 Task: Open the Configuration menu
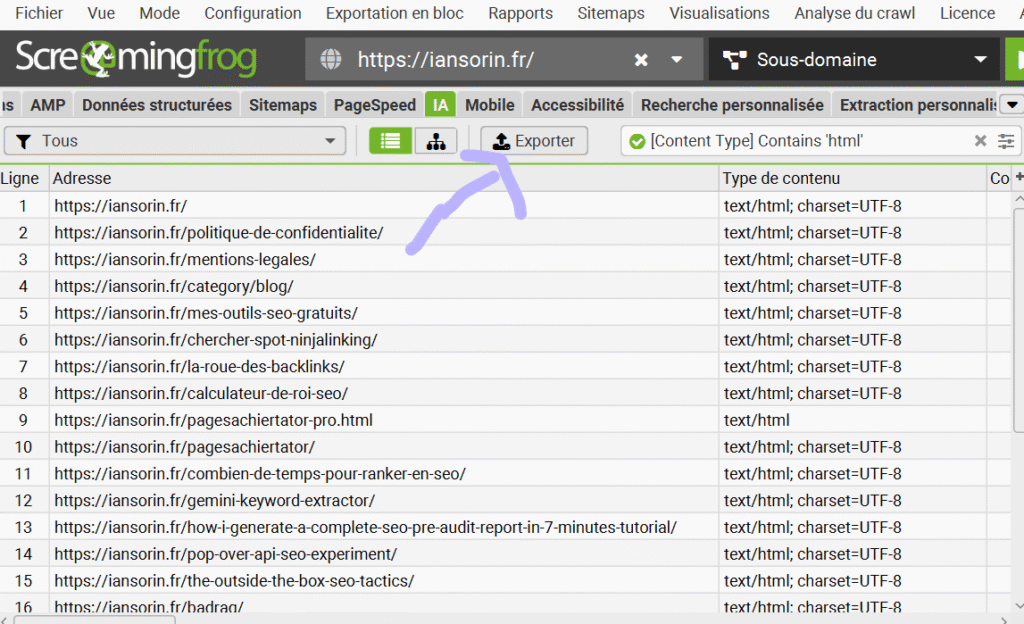coord(253,13)
